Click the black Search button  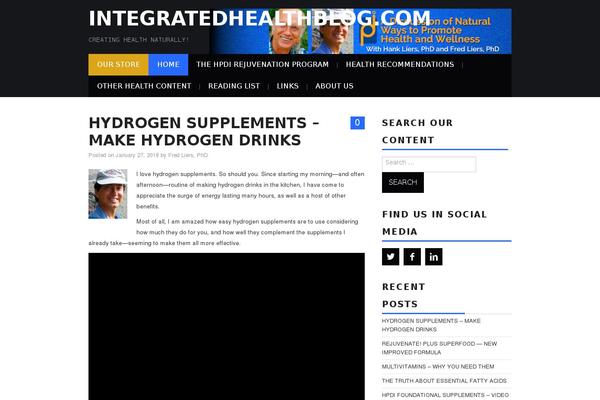coord(403,183)
